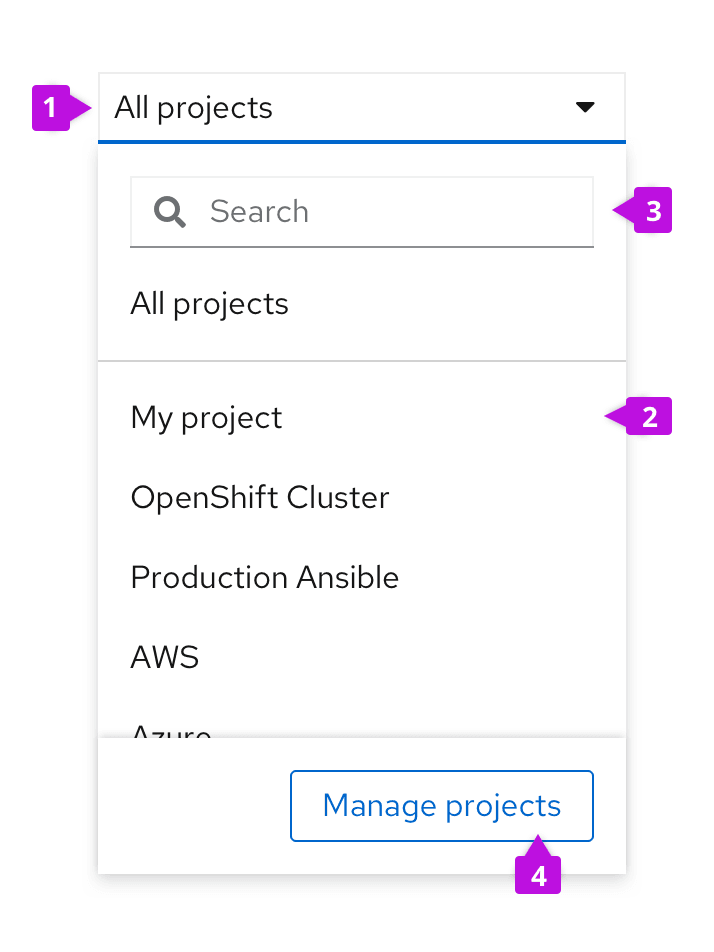Select My project from the list
Screen dimensions: 714x952
(206, 417)
